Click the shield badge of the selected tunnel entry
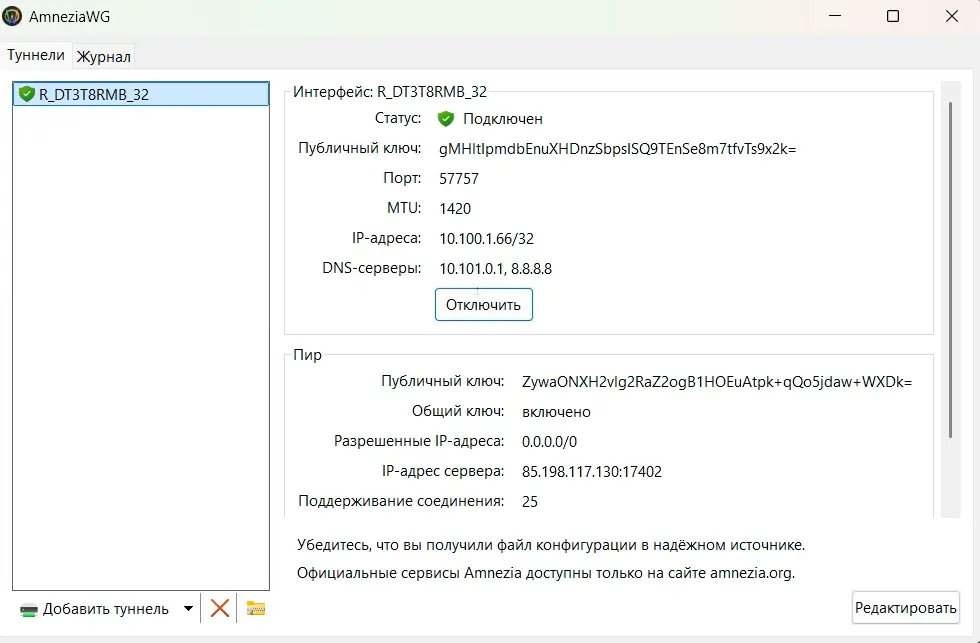 coord(27,93)
